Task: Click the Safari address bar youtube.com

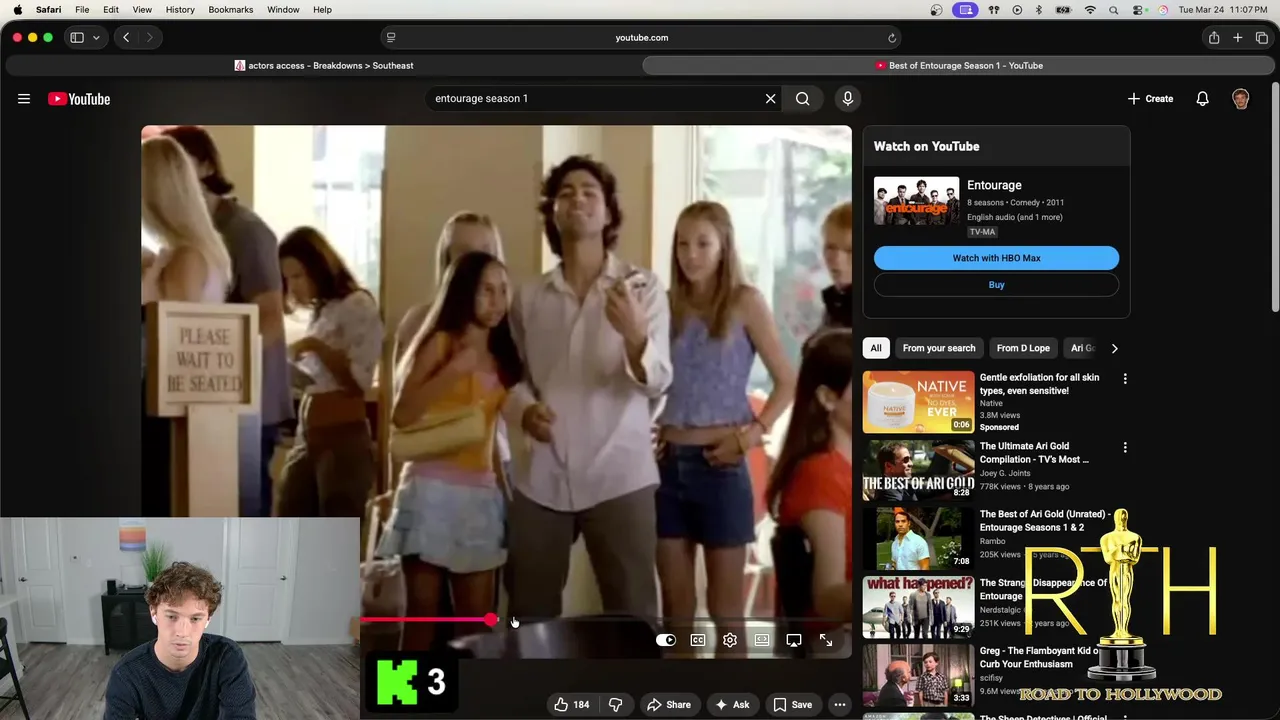Action: (x=641, y=38)
